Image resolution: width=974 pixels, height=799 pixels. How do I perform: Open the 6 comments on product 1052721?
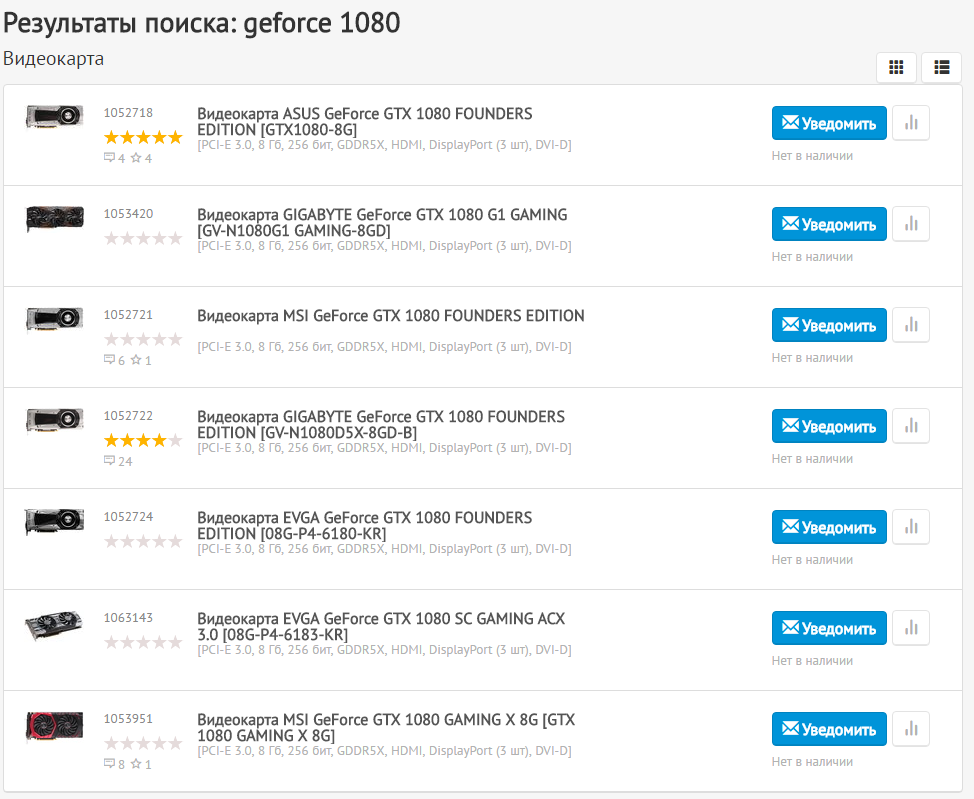(x=114, y=360)
